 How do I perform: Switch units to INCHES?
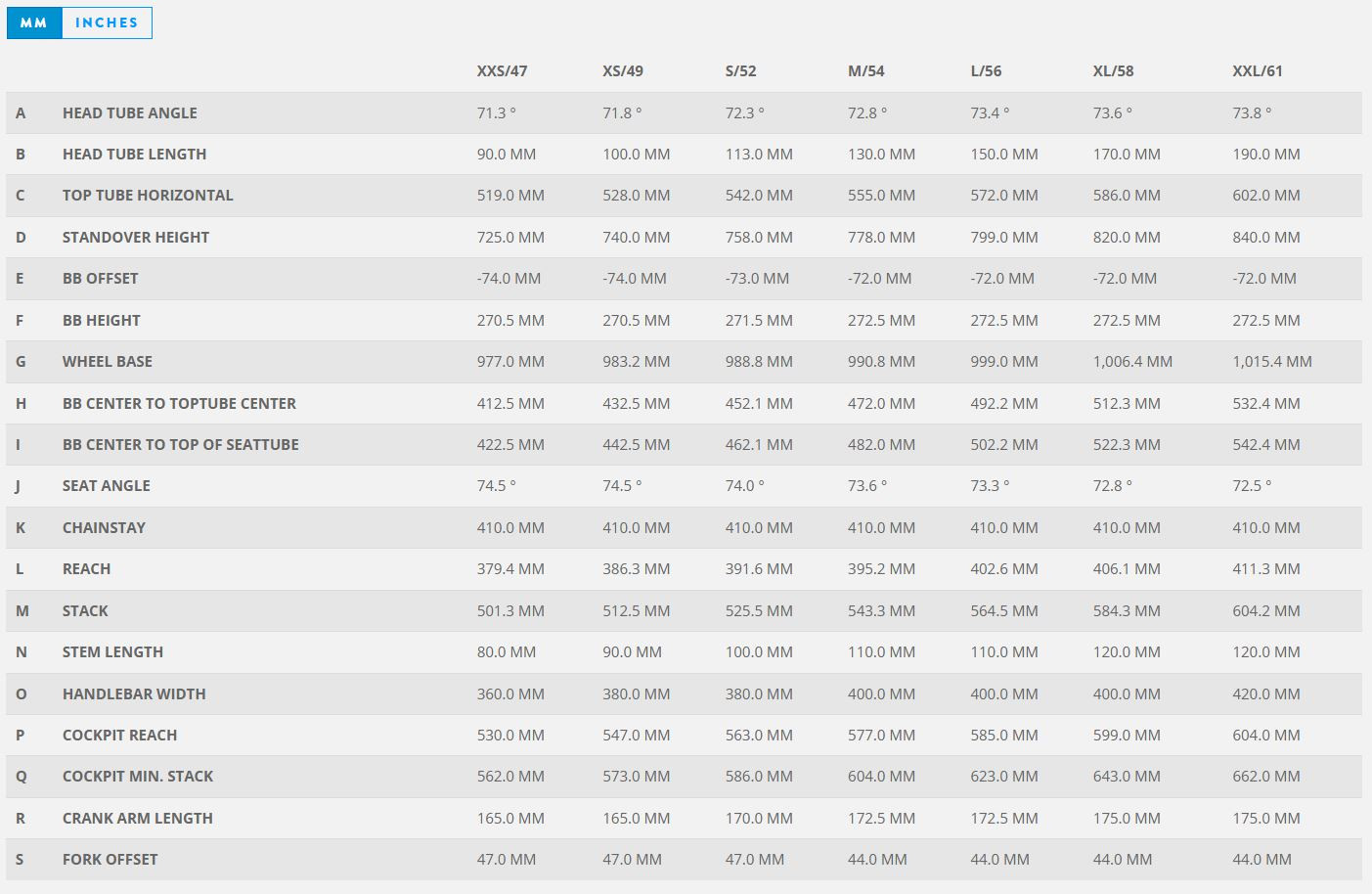[107, 22]
